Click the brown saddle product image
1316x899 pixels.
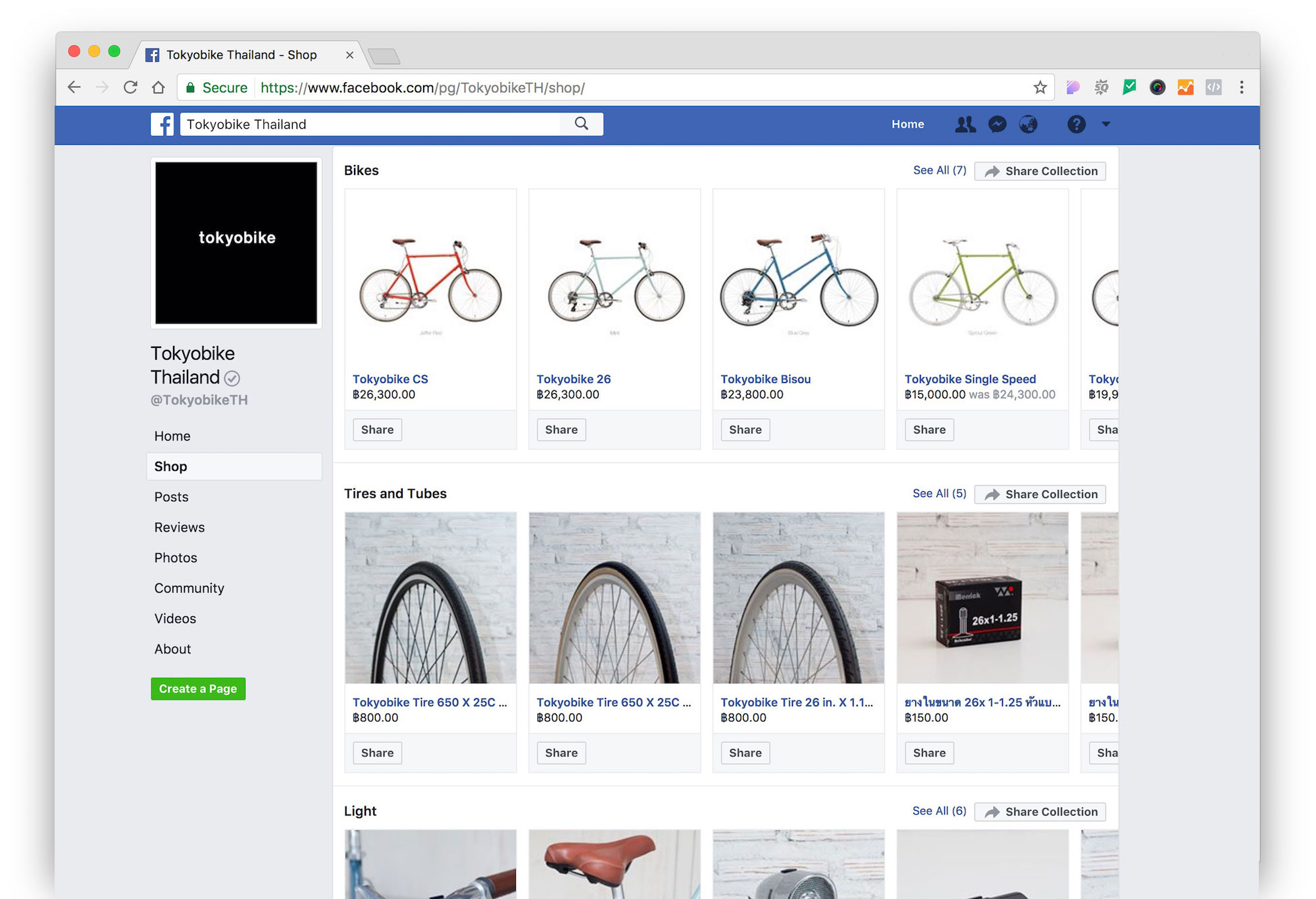pyautogui.click(x=615, y=864)
